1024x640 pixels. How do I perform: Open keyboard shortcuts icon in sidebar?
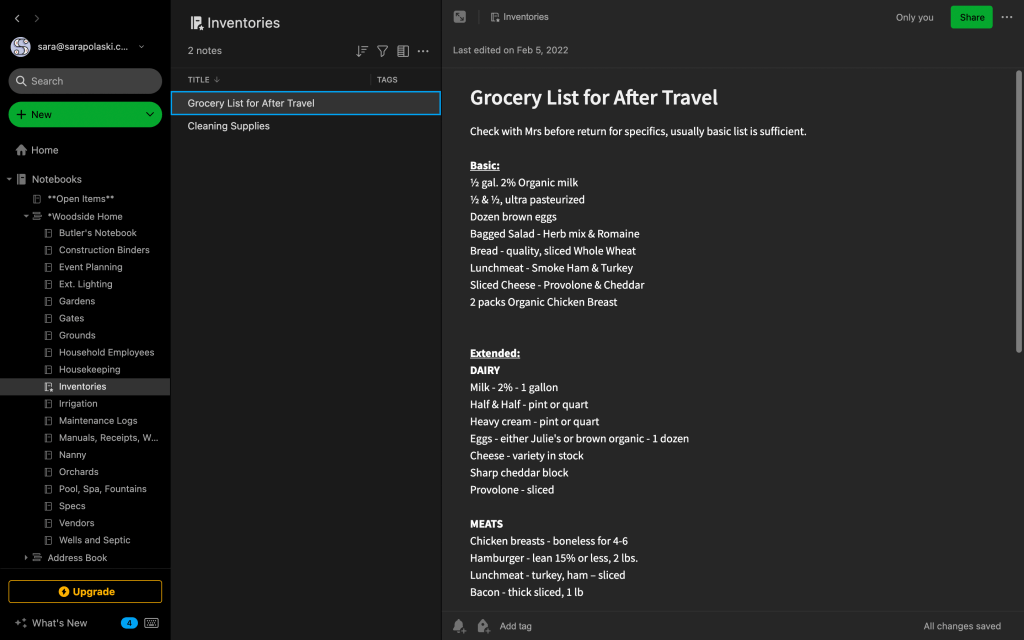click(x=151, y=623)
